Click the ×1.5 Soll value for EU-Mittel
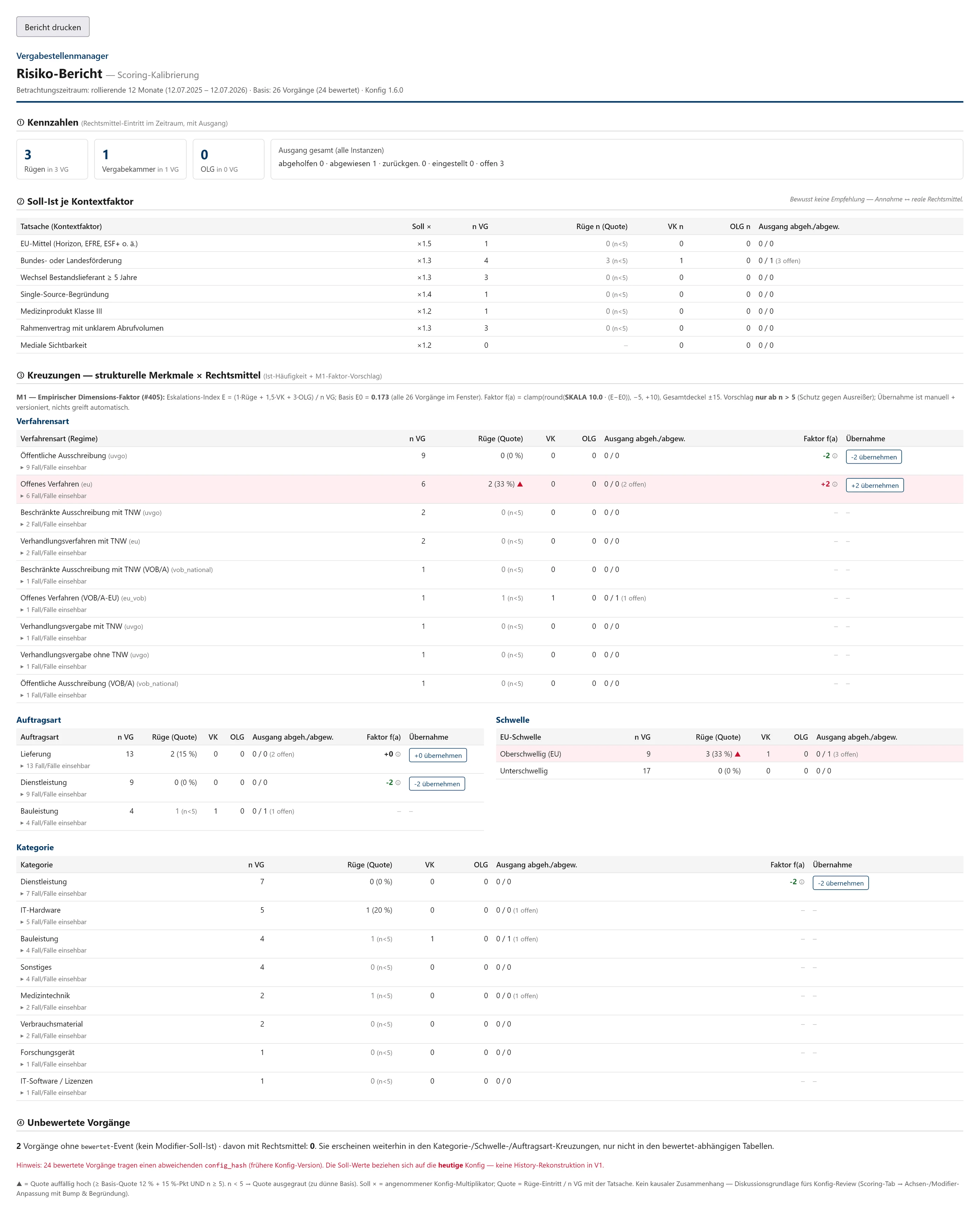The width and height of the screenshot is (980, 1229). click(424, 244)
